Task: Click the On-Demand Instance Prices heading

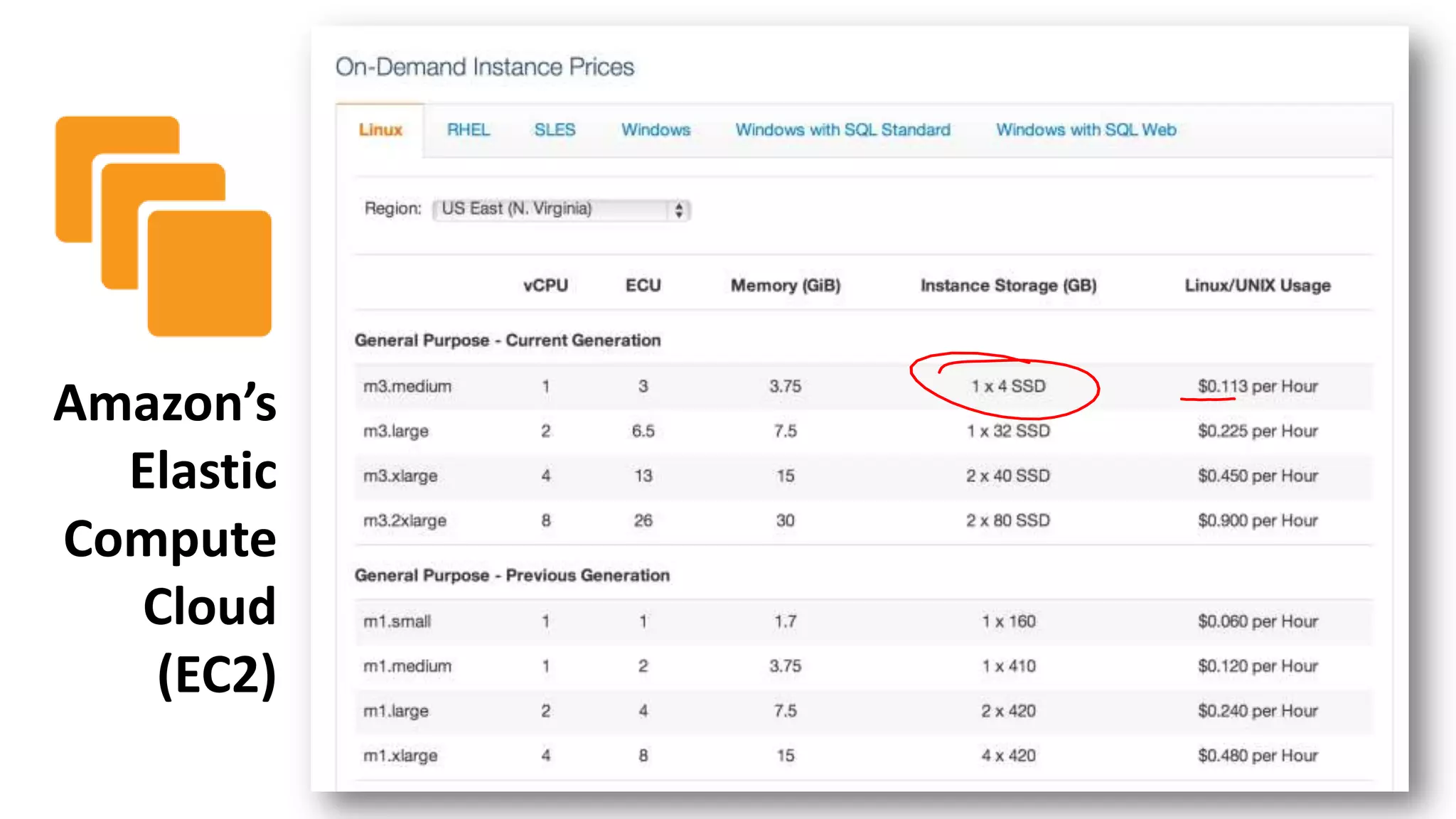Action: (485, 67)
